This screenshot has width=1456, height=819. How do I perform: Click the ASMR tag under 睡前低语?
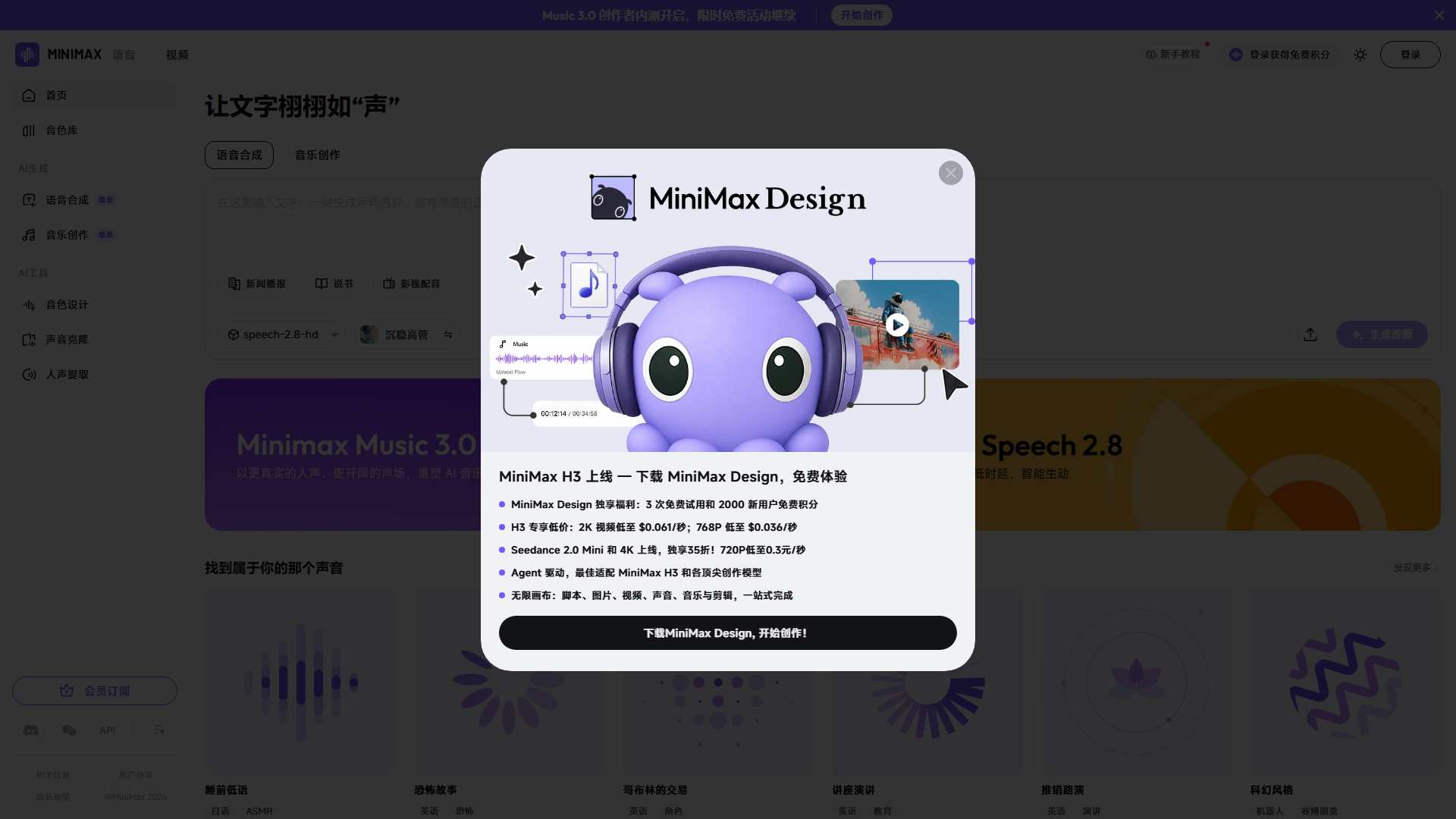(259, 811)
